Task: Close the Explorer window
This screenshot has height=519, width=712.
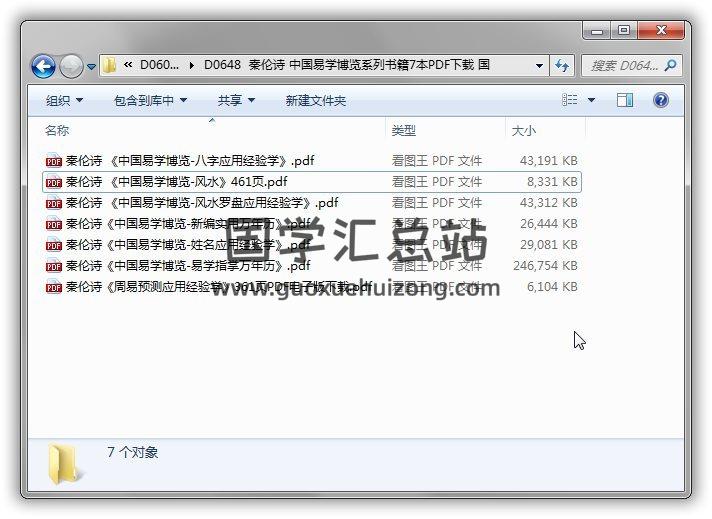Action: (661, 31)
